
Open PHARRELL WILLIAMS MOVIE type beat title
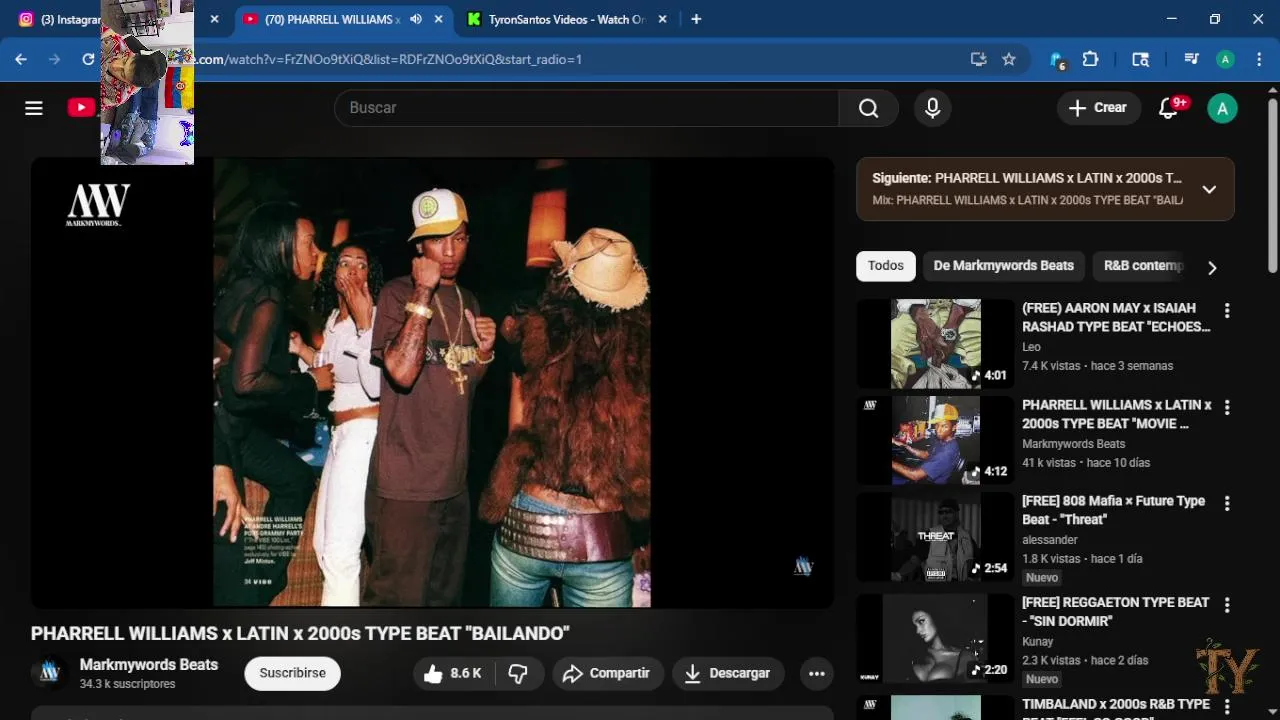pos(1116,414)
